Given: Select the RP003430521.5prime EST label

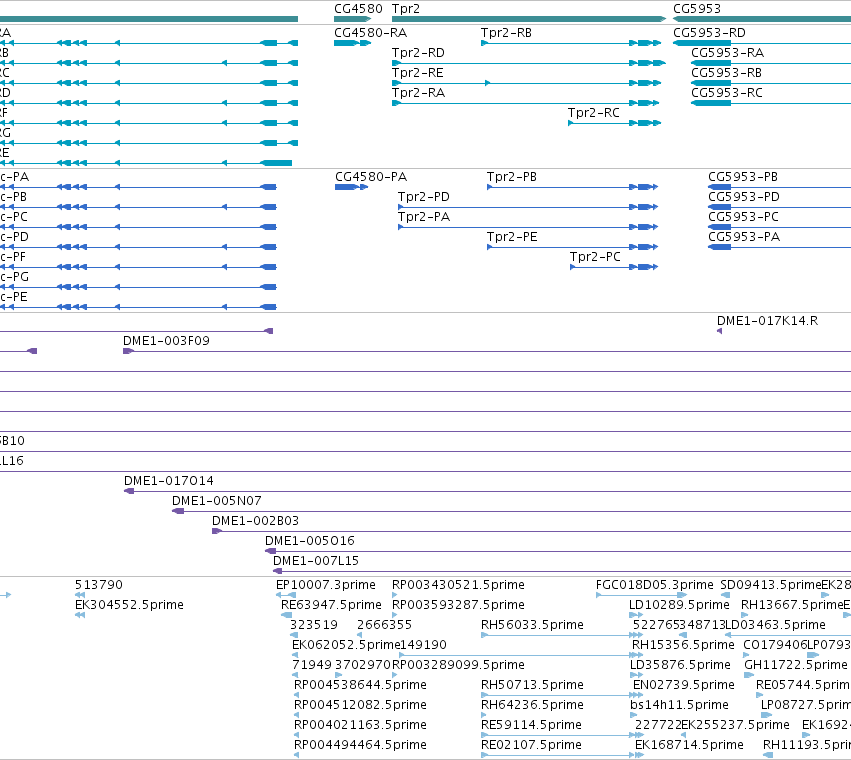Looking at the screenshot, I should click(x=458, y=585).
